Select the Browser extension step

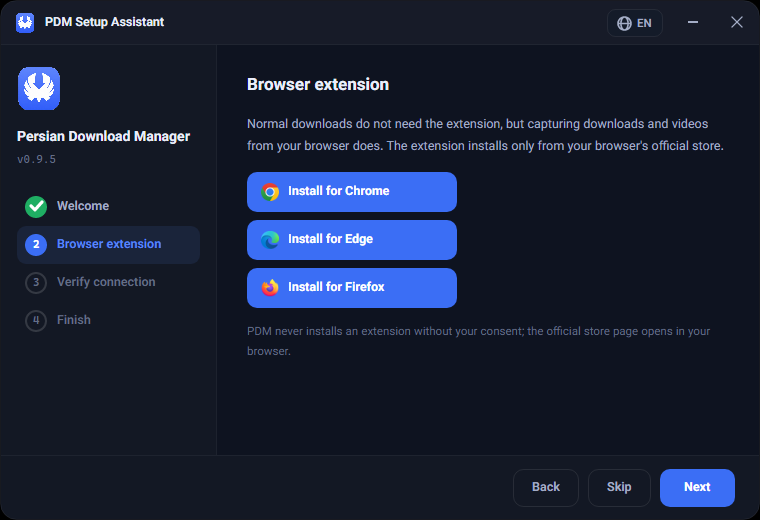click(x=109, y=245)
